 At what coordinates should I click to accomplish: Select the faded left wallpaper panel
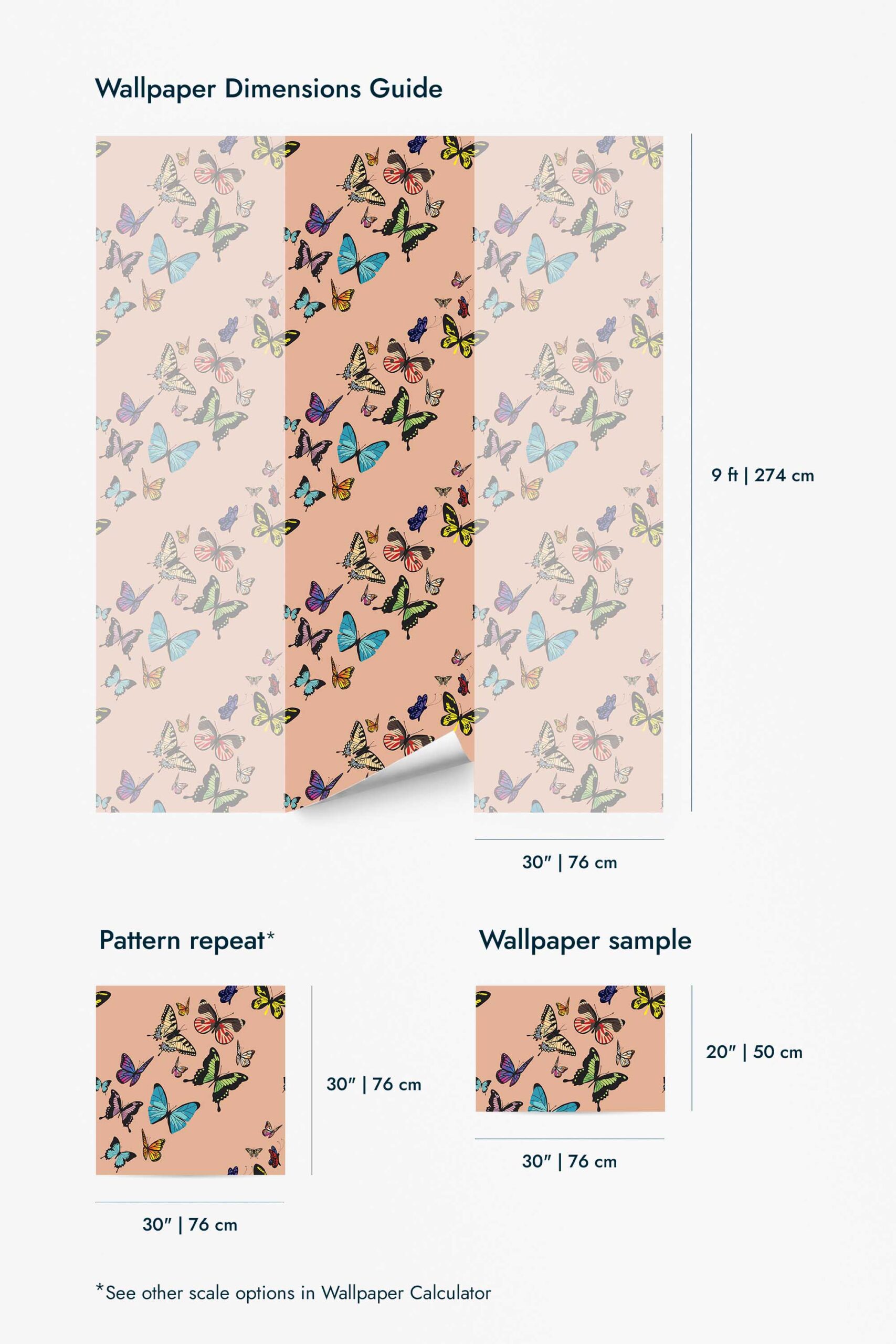191,474
